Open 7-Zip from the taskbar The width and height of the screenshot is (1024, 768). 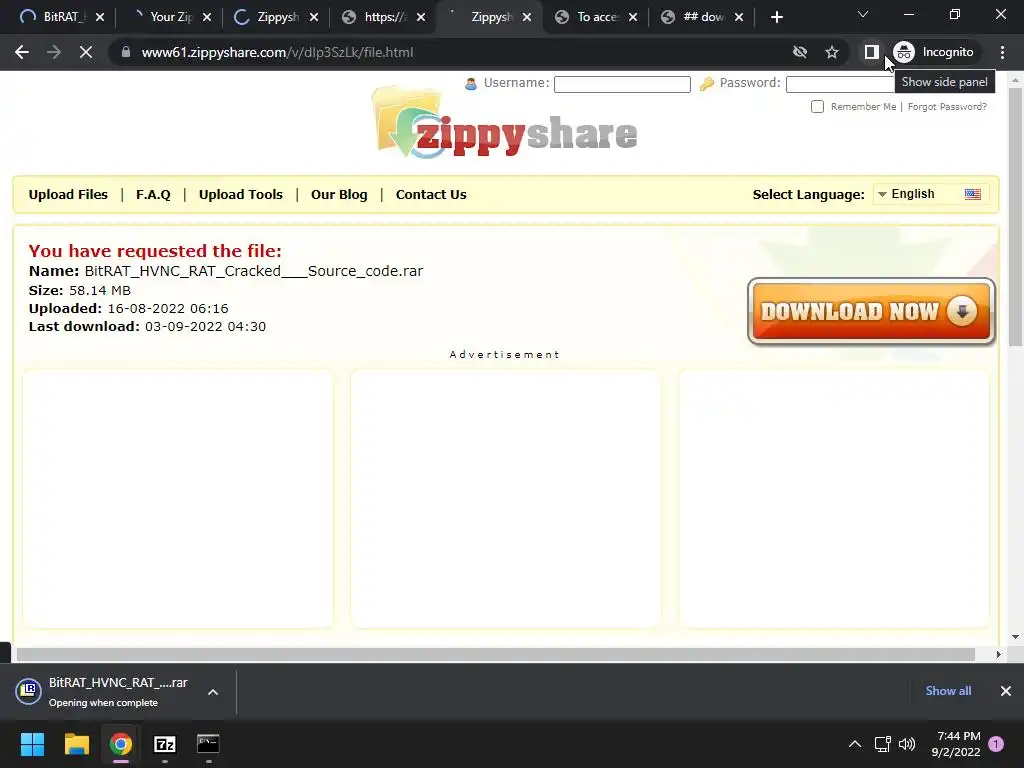(x=165, y=744)
